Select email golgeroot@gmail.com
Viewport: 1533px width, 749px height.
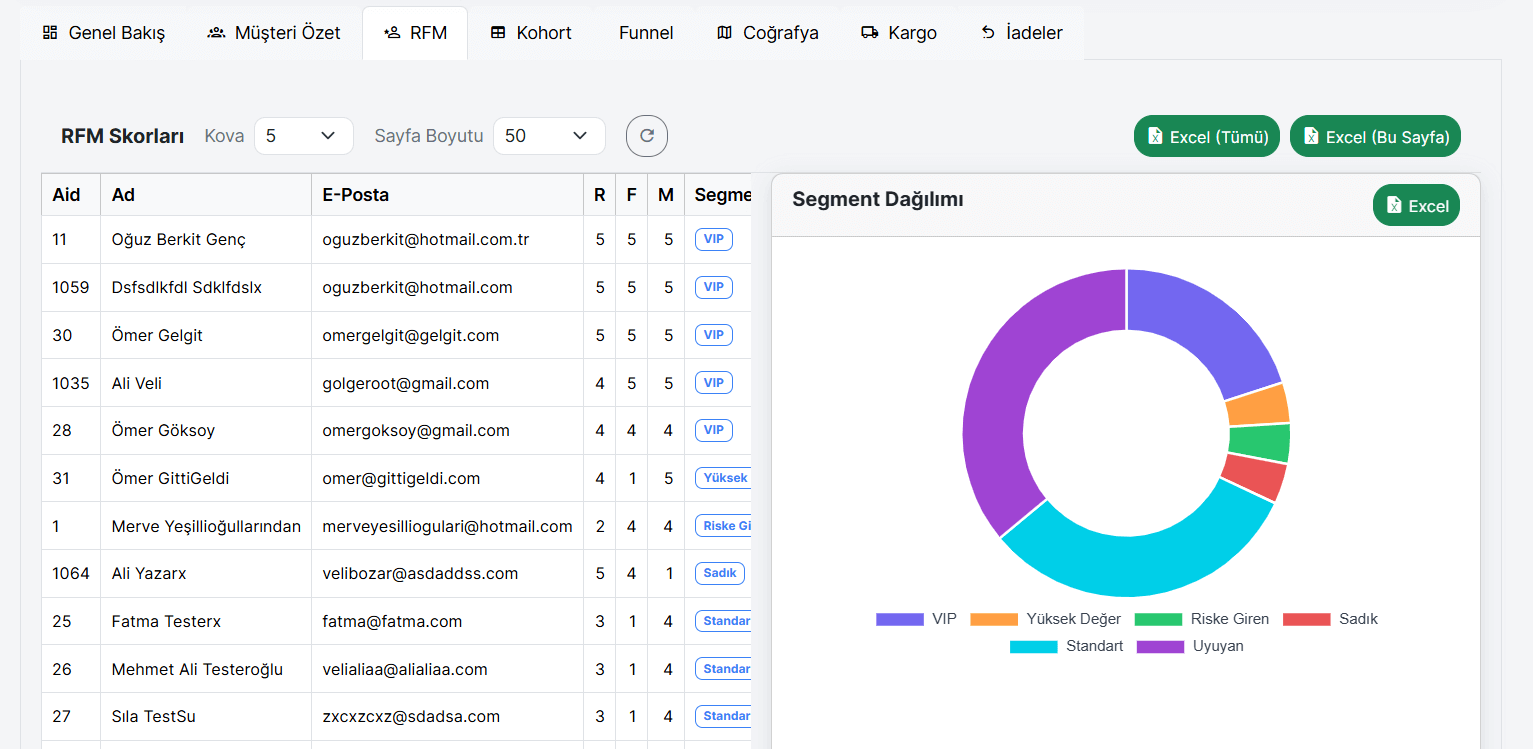(x=406, y=383)
